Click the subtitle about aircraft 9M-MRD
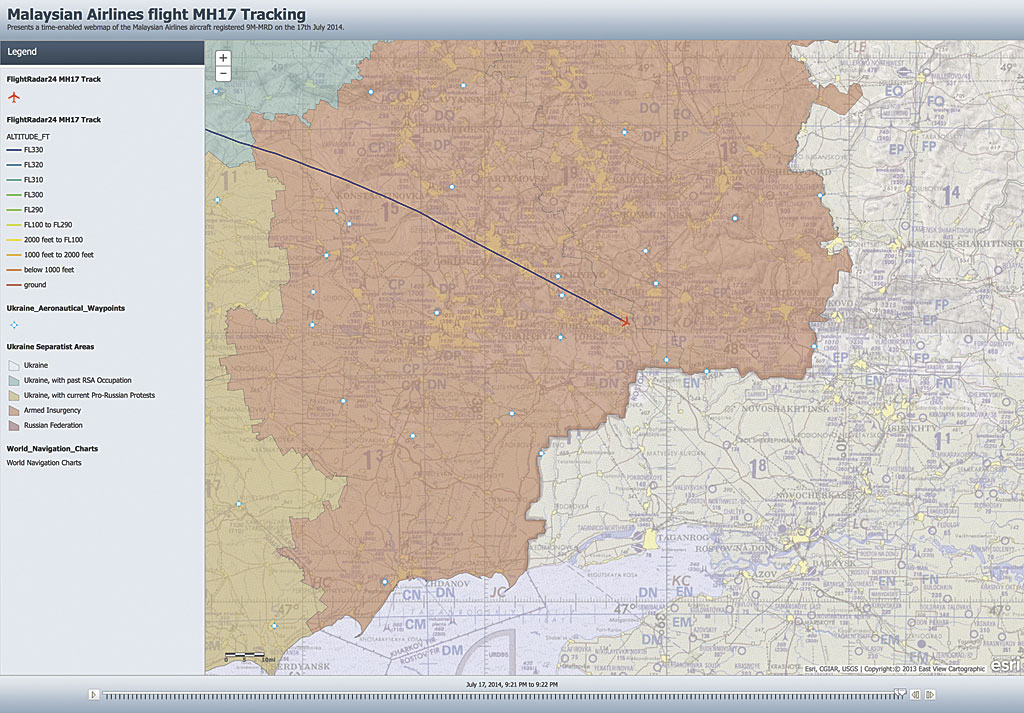This screenshot has height=713, width=1024. (x=175, y=27)
